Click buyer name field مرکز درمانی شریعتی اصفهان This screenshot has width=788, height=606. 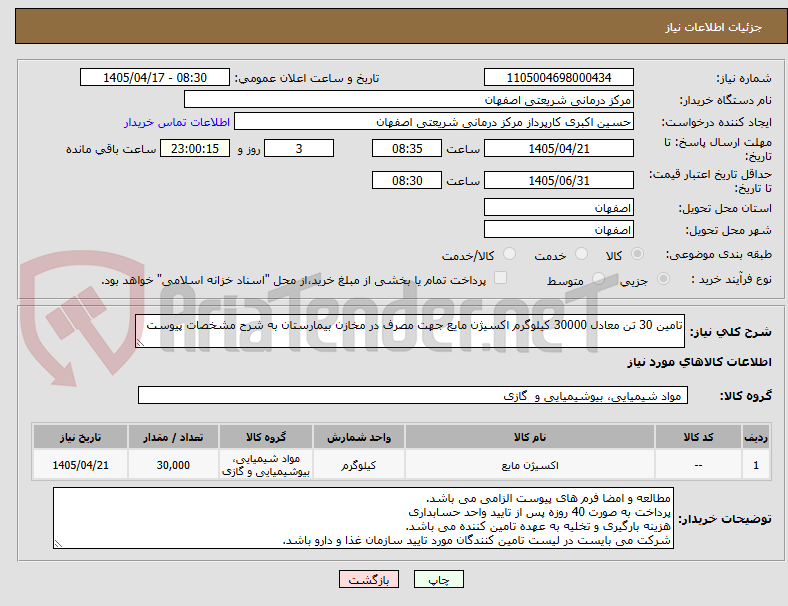point(409,99)
